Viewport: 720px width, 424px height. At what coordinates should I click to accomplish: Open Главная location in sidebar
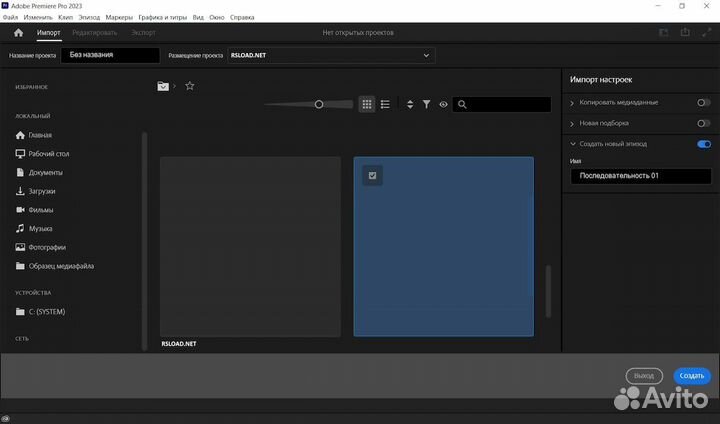(34, 135)
